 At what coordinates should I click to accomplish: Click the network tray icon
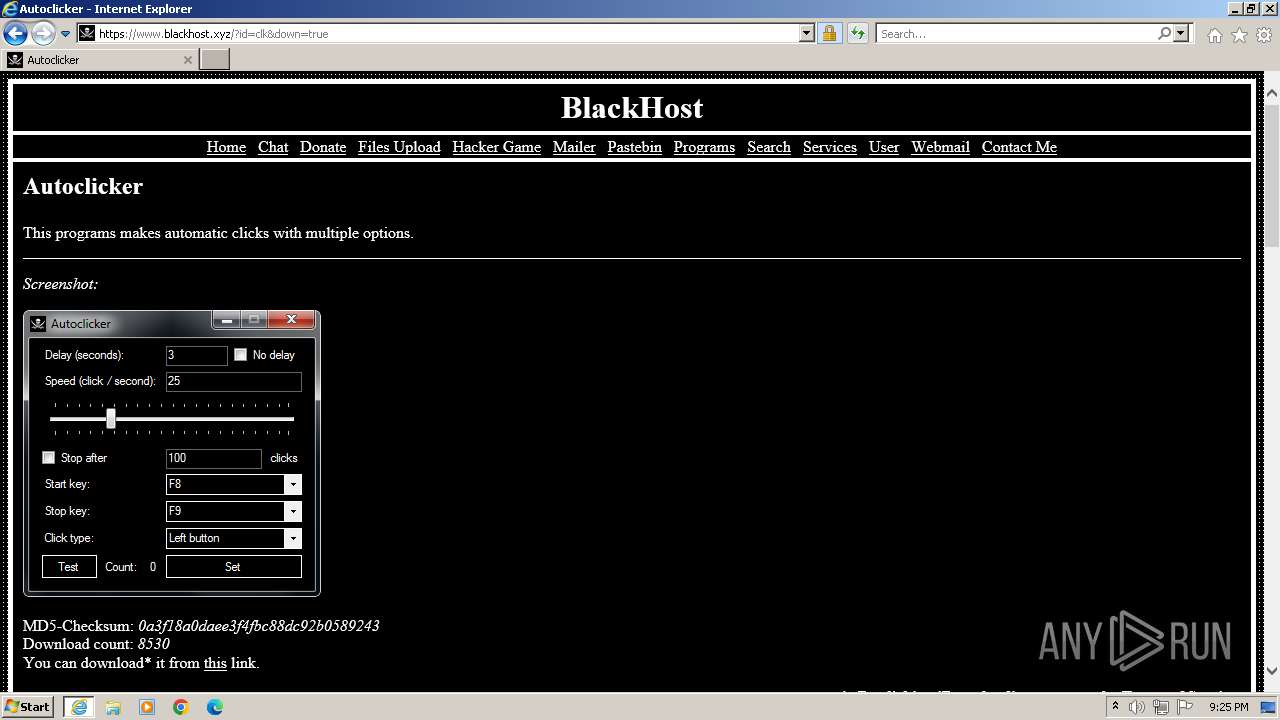(x=1160, y=707)
